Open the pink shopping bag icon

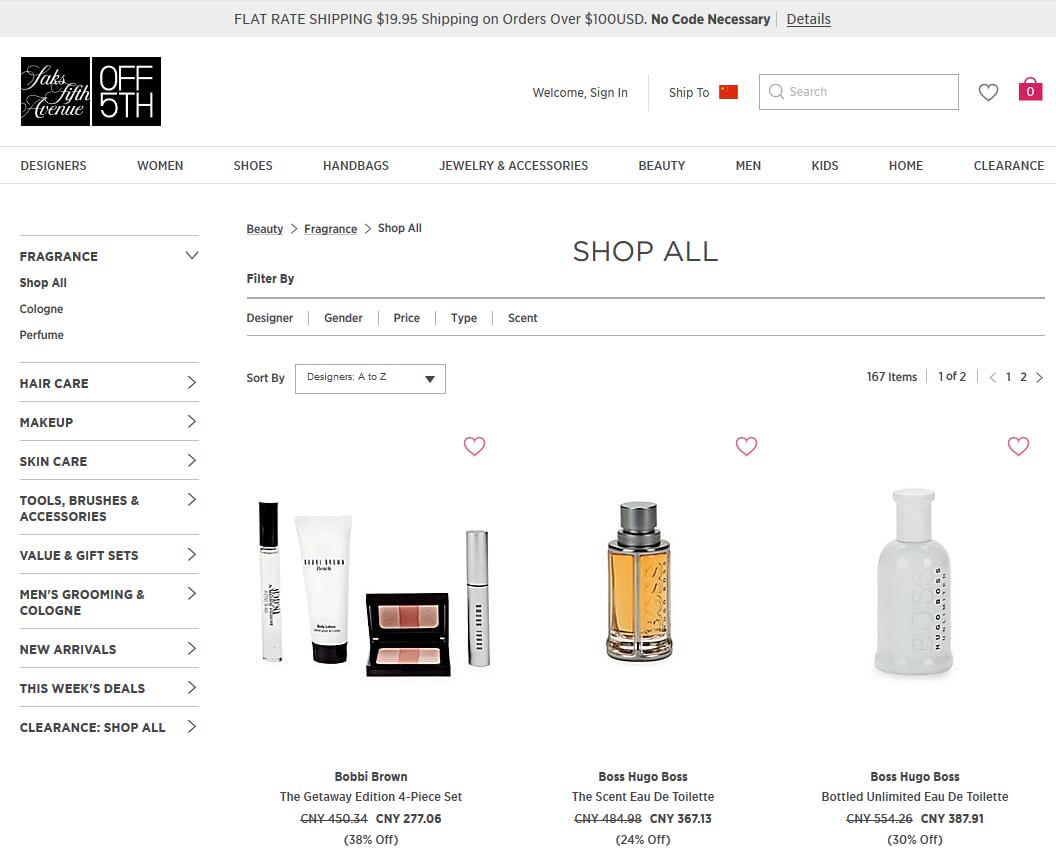pos(1030,90)
